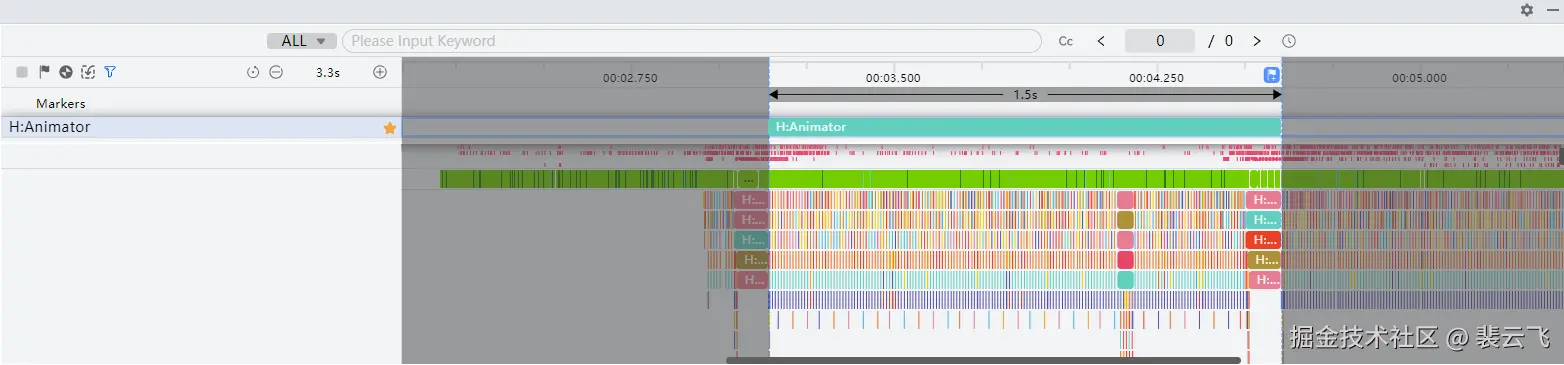
Task: Click the reset zoom circular icon
Action: point(253,72)
